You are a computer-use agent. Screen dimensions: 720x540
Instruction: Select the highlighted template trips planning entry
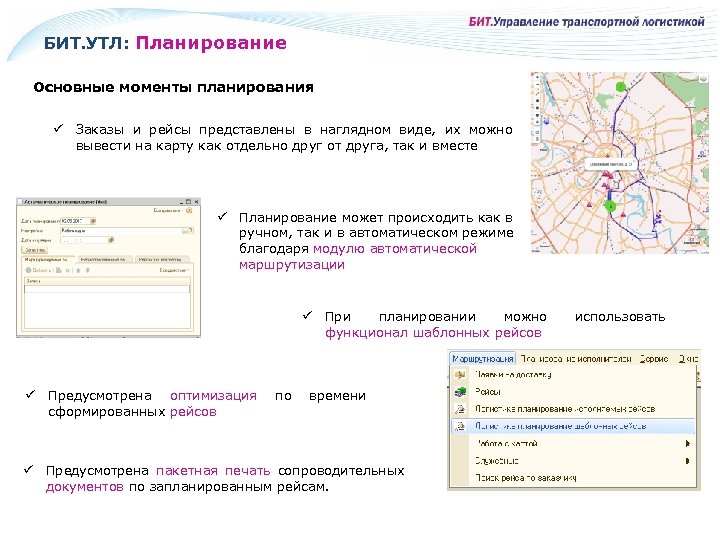click(x=572, y=426)
